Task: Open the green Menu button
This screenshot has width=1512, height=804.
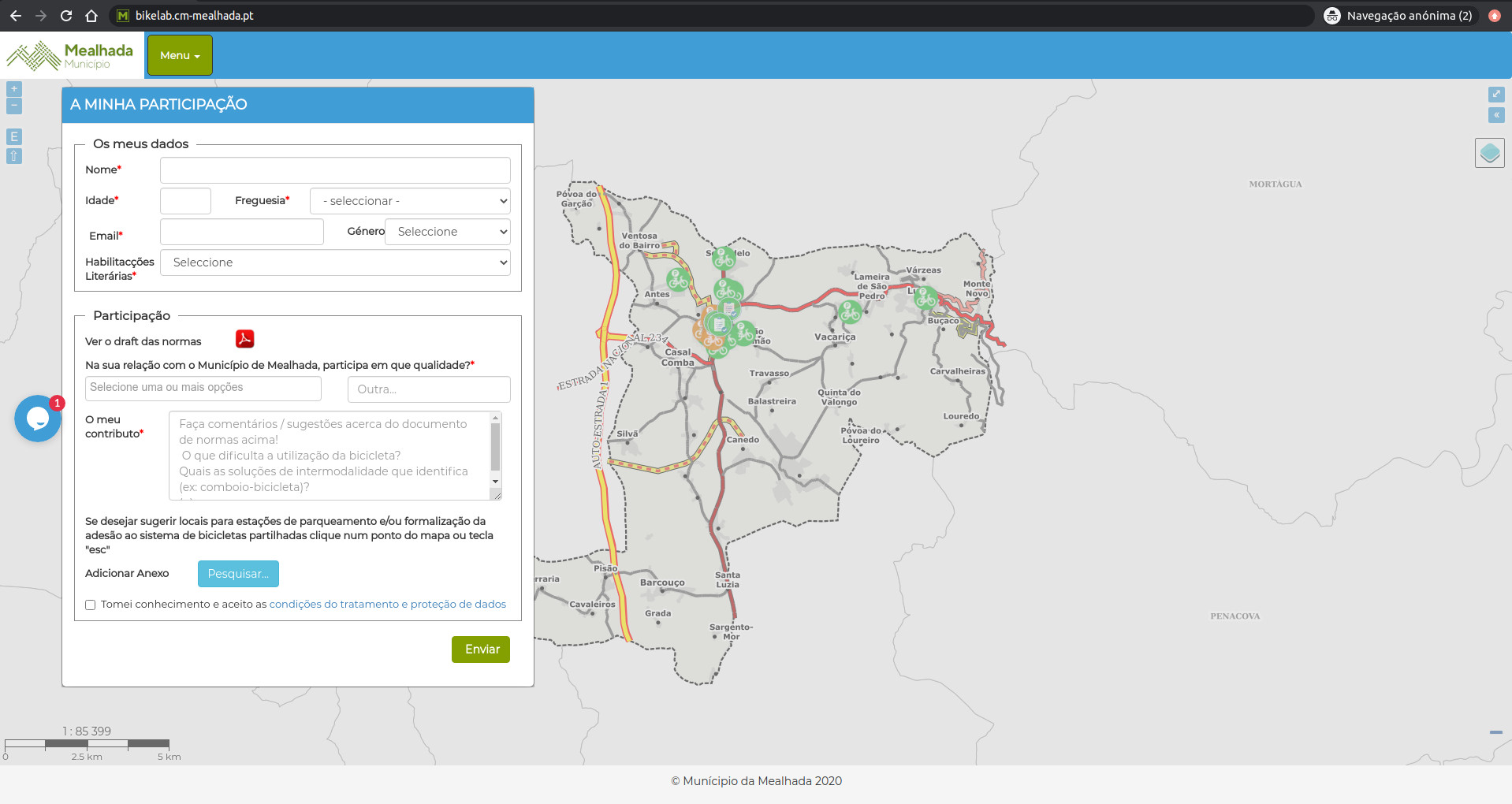Action: click(180, 55)
